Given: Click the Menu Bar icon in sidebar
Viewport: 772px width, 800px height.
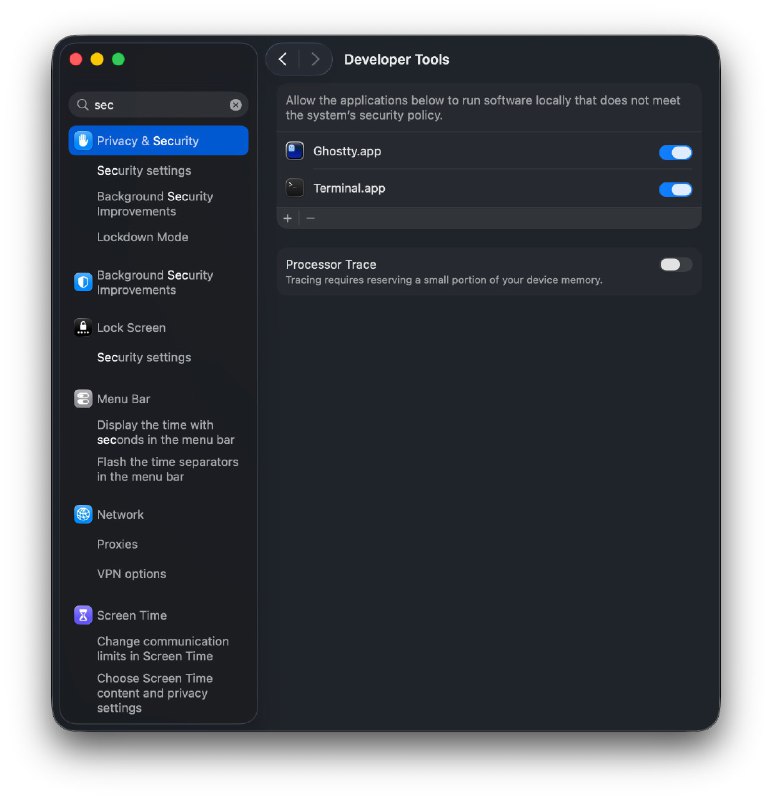Looking at the screenshot, I should [83, 399].
